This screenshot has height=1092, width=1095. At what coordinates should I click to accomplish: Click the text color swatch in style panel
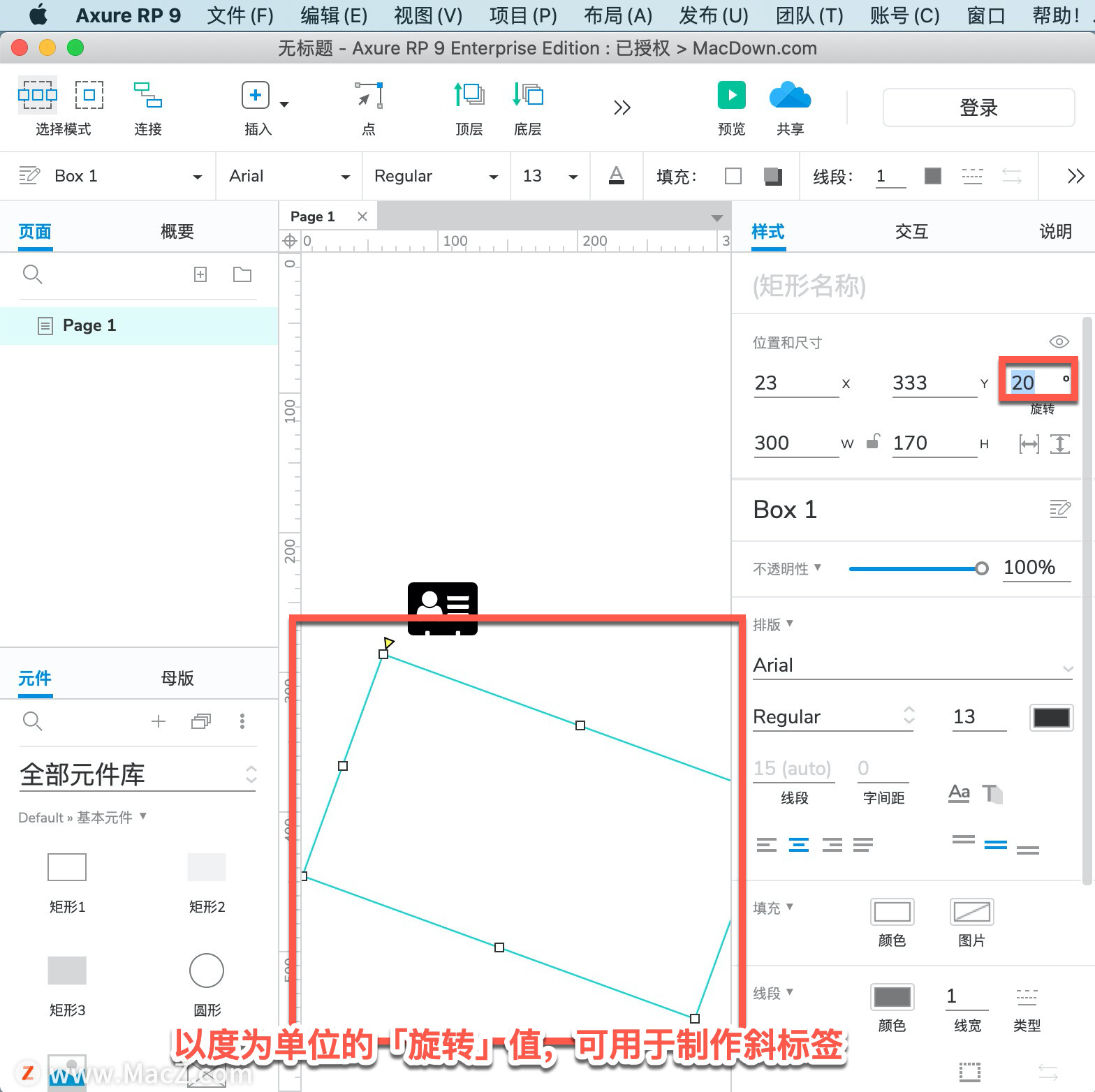(x=1052, y=718)
